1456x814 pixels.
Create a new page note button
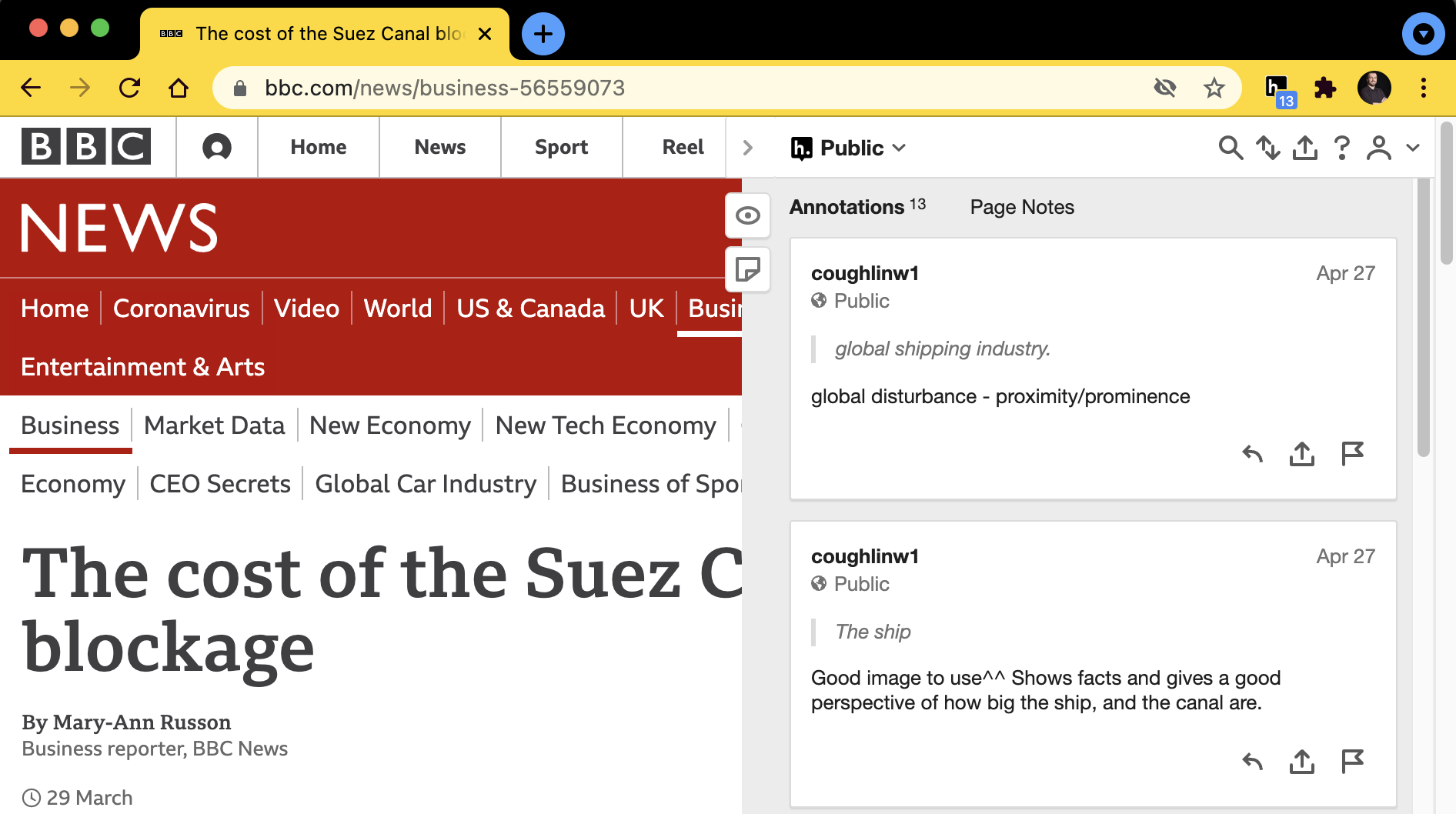pyautogui.click(x=748, y=269)
